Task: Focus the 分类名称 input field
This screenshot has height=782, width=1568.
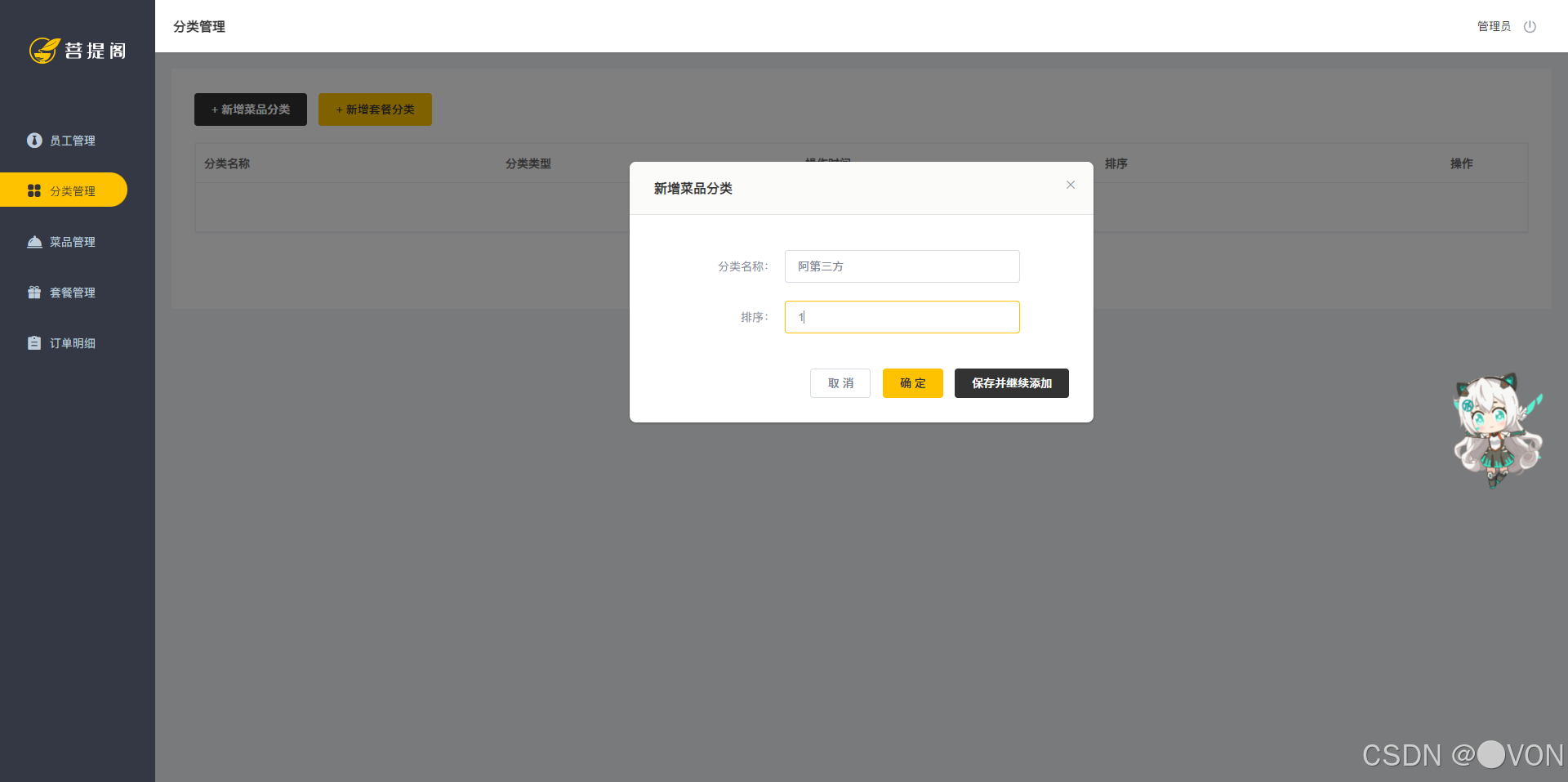Action: pos(902,266)
